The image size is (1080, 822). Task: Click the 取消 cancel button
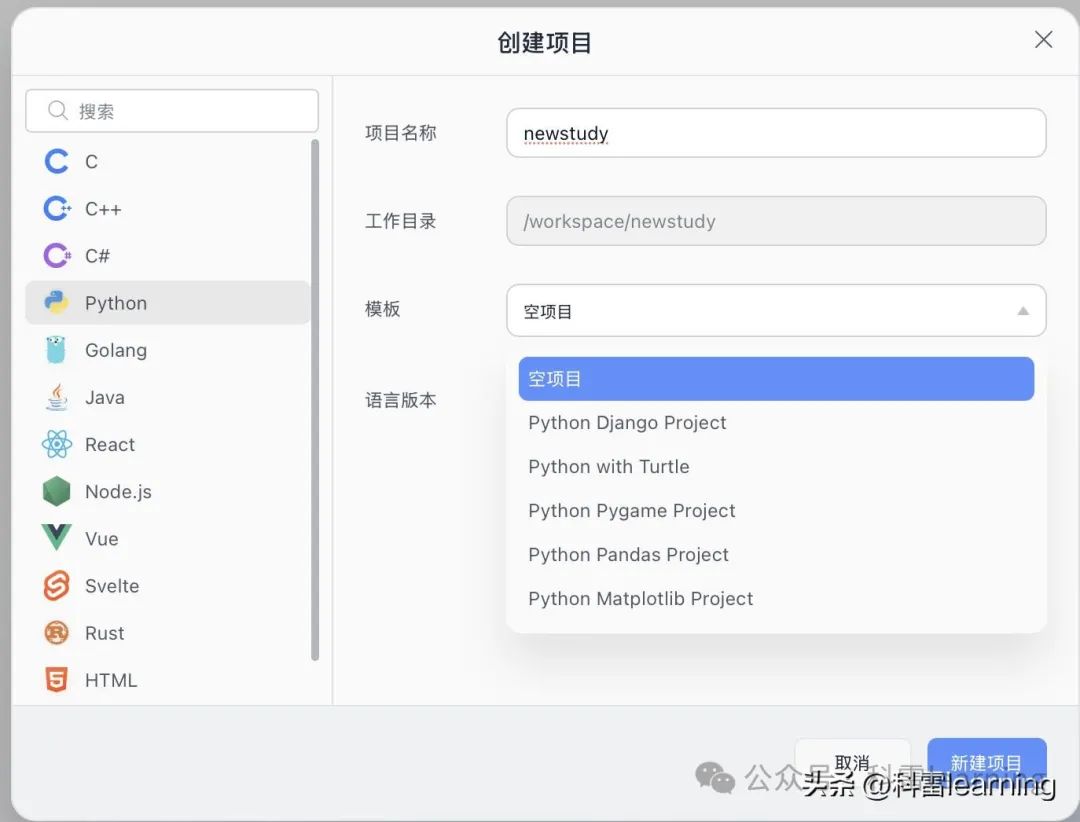pos(853,763)
